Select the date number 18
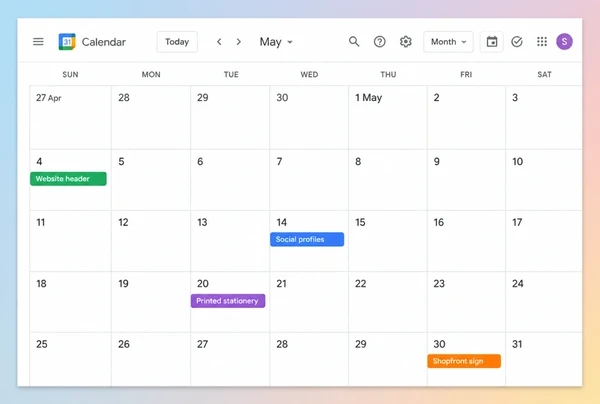The image size is (600, 404). (x=41, y=283)
